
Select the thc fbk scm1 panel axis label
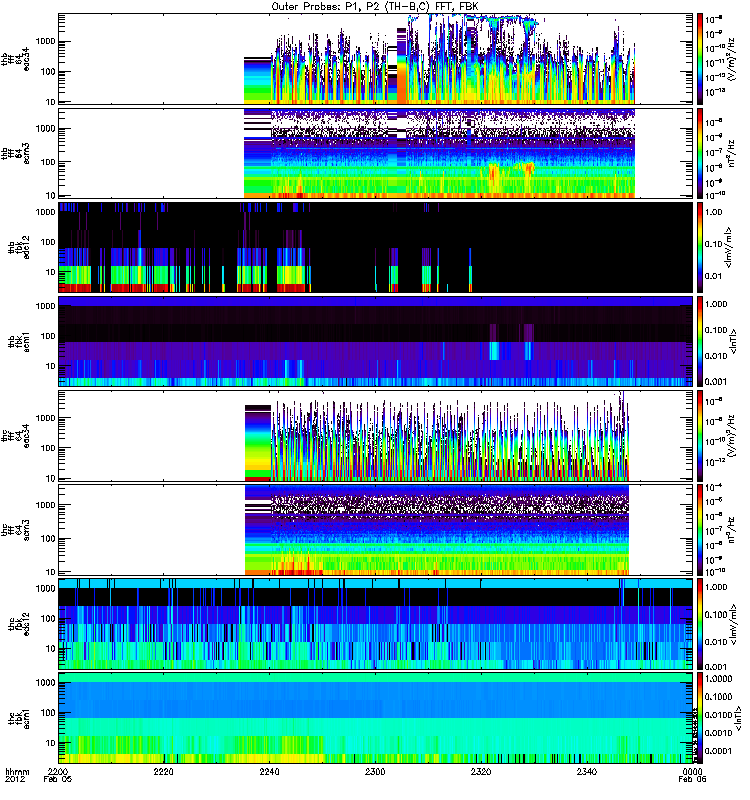point(19,717)
